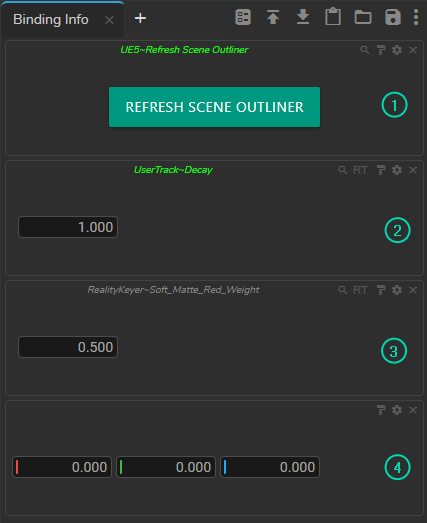Click the blue channel value field
Screen dimensions: 427x523
pyautogui.click(x=270, y=467)
